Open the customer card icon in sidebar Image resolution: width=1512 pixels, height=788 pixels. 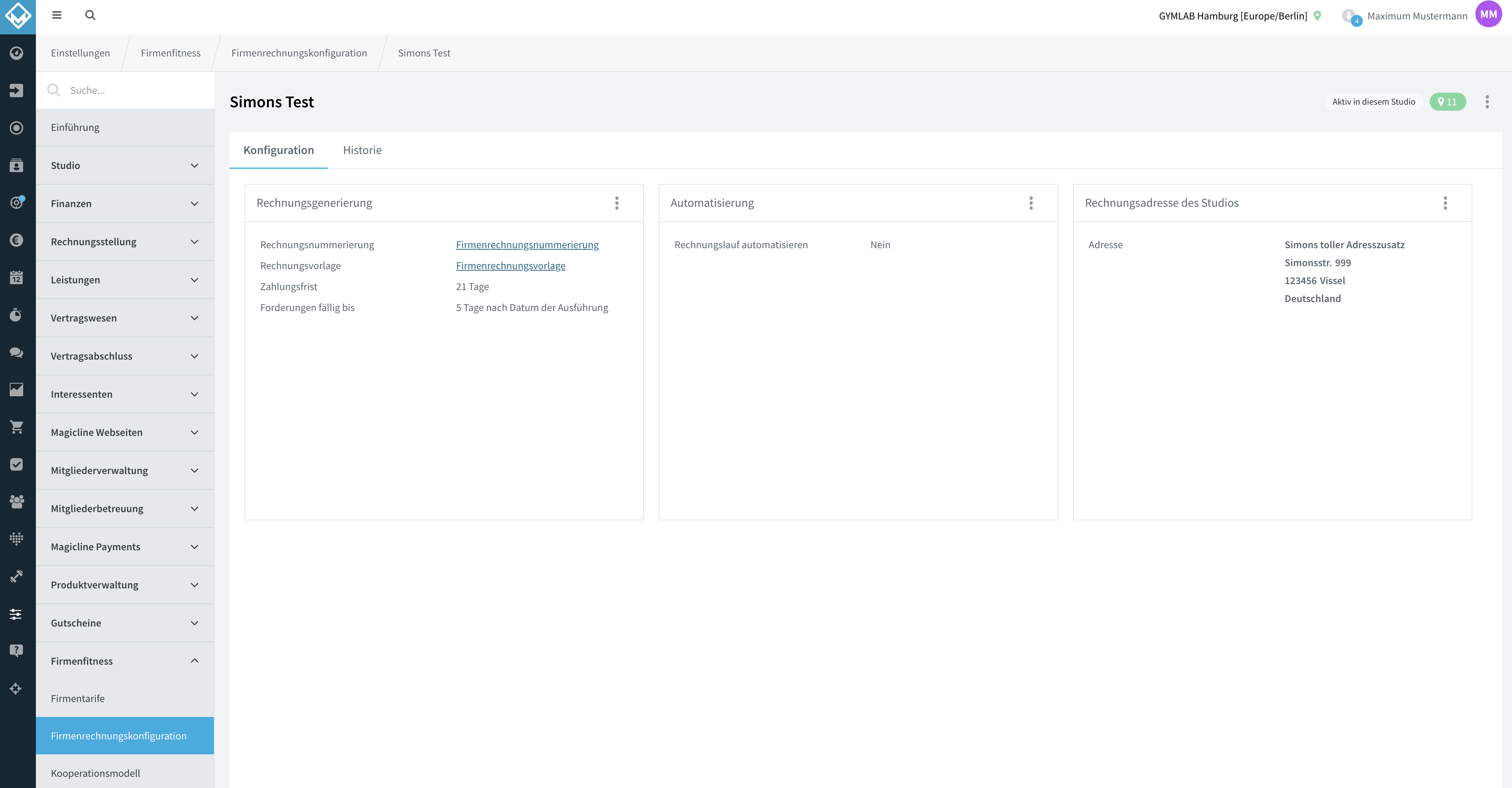[16, 166]
